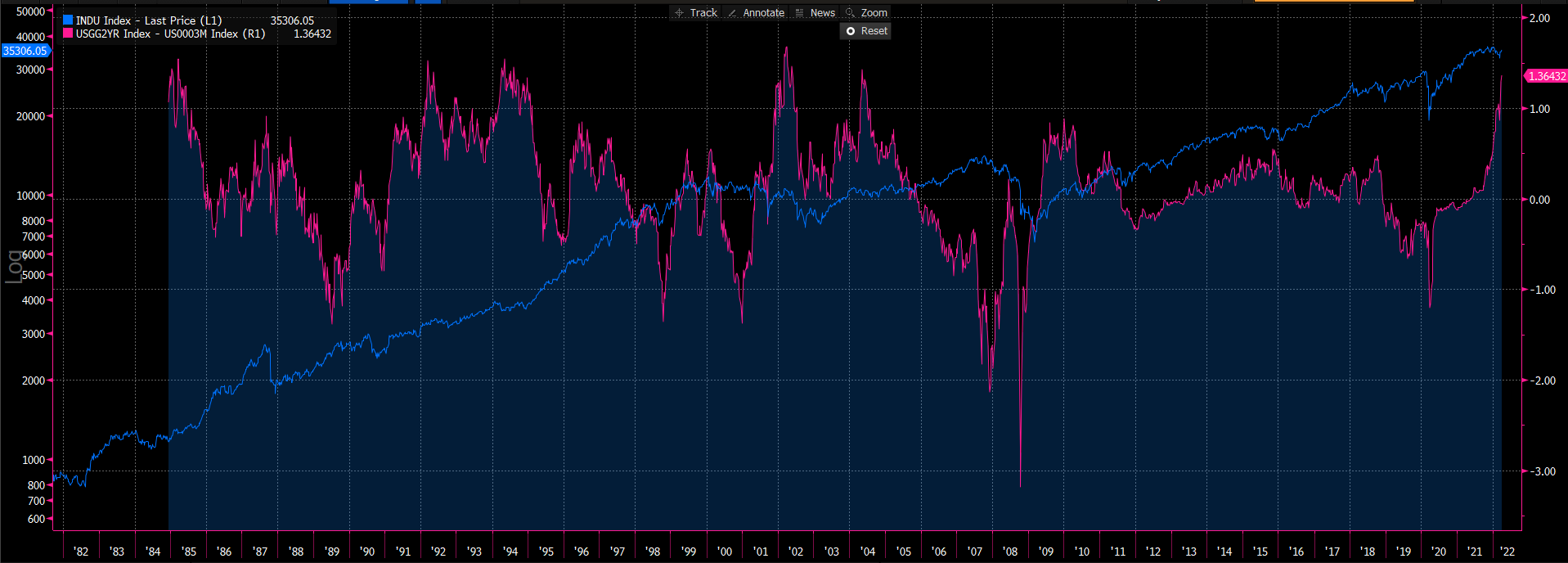Click the '08 year marker on time axis
Image resolution: width=1568 pixels, height=563 pixels.
click(x=1010, y=552)
